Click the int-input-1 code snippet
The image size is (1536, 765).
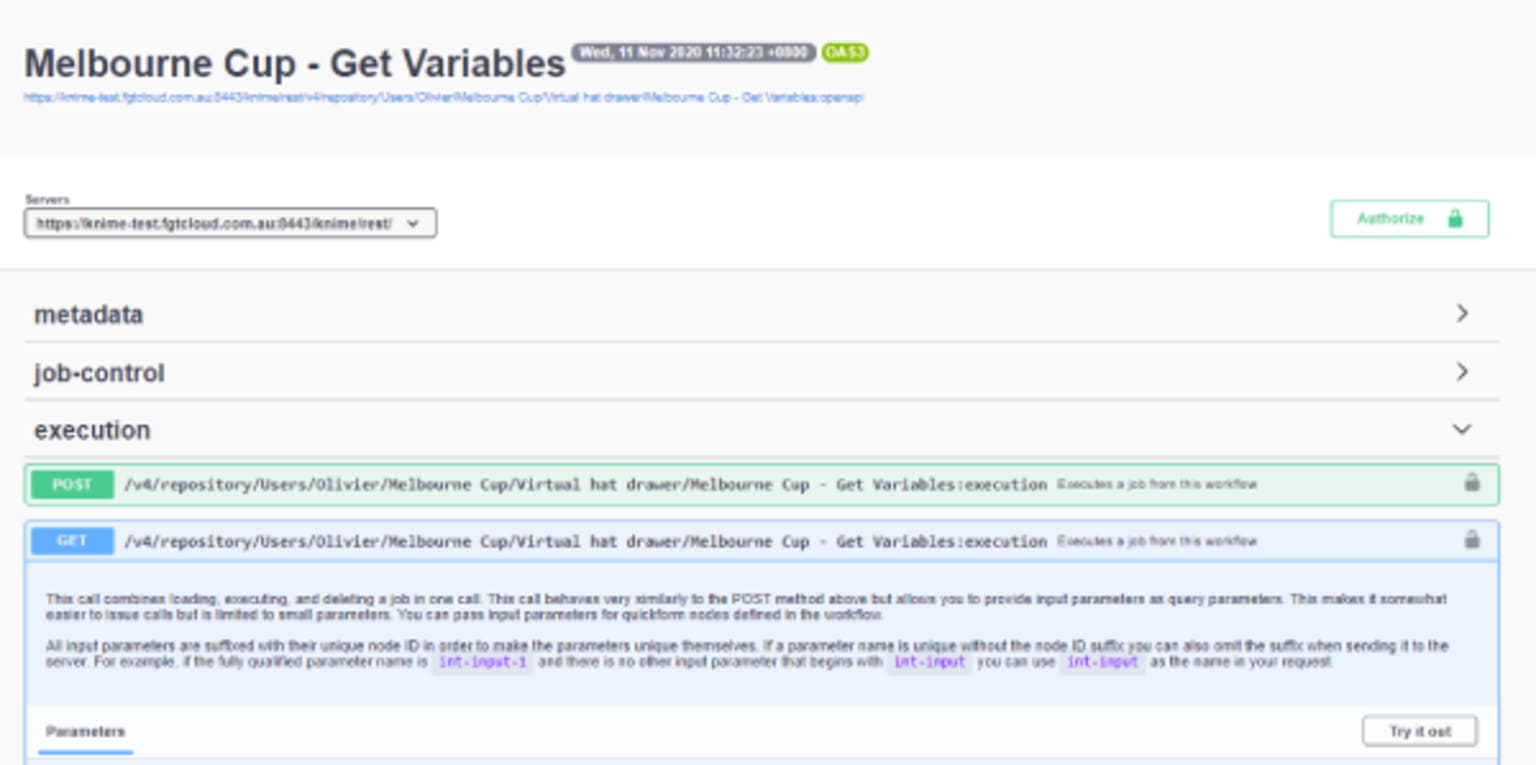point(482,663)
